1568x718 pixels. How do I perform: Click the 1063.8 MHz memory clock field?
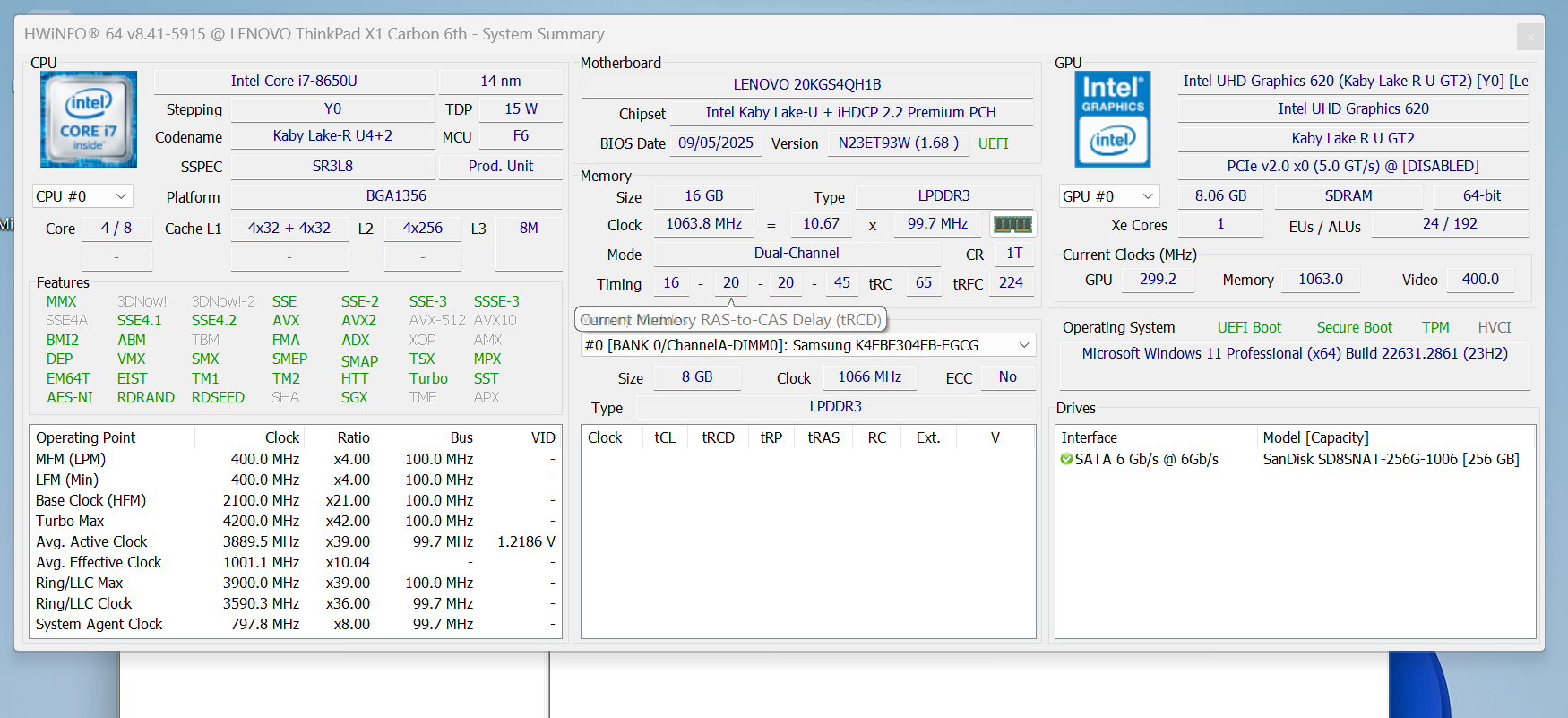point(704,223)
